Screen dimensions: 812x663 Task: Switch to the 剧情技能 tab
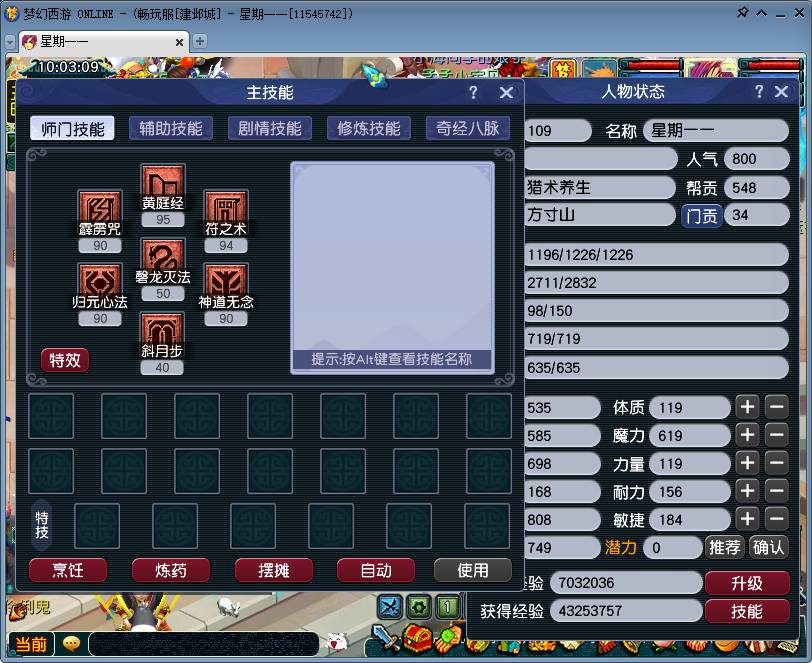point(270,128)
